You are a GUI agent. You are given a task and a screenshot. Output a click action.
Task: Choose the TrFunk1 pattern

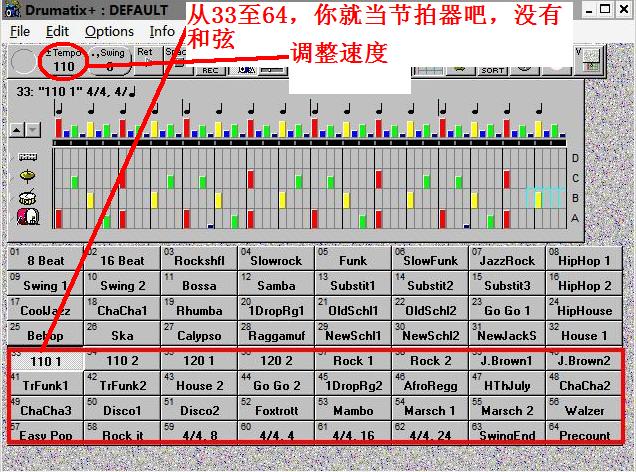pyautogui.click(x=45, y=383)
